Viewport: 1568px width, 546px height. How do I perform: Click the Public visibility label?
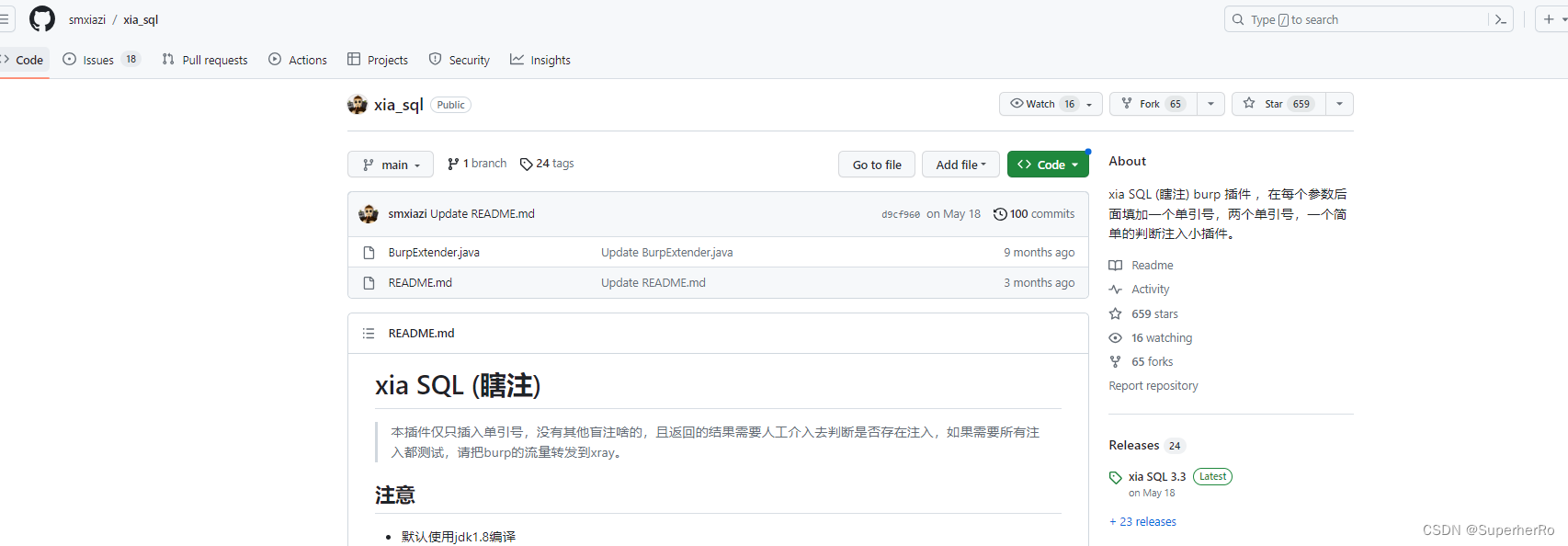coord(450,105)
